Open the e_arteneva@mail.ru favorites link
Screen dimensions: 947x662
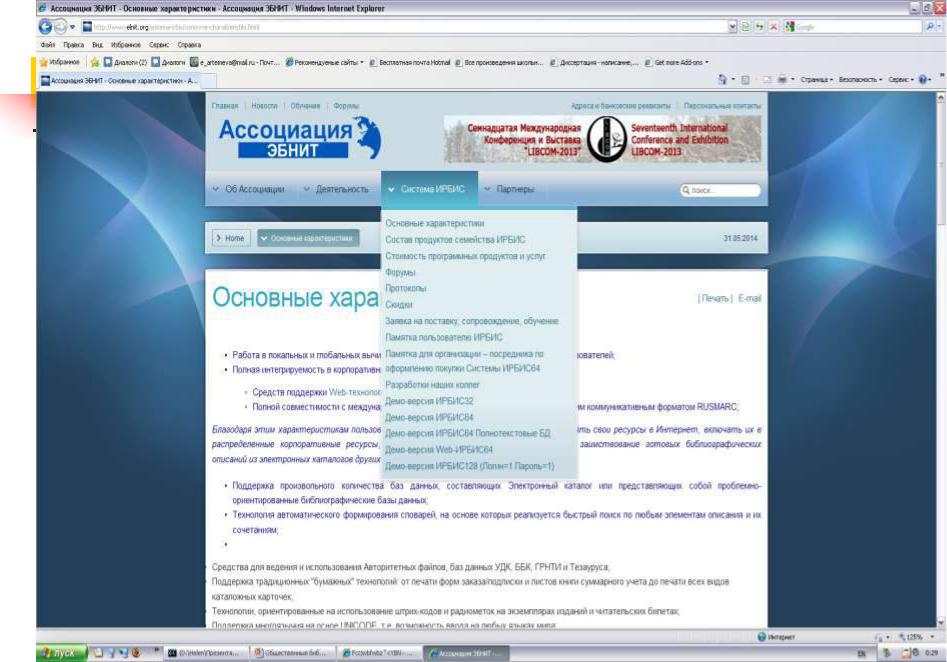[235, 62]
